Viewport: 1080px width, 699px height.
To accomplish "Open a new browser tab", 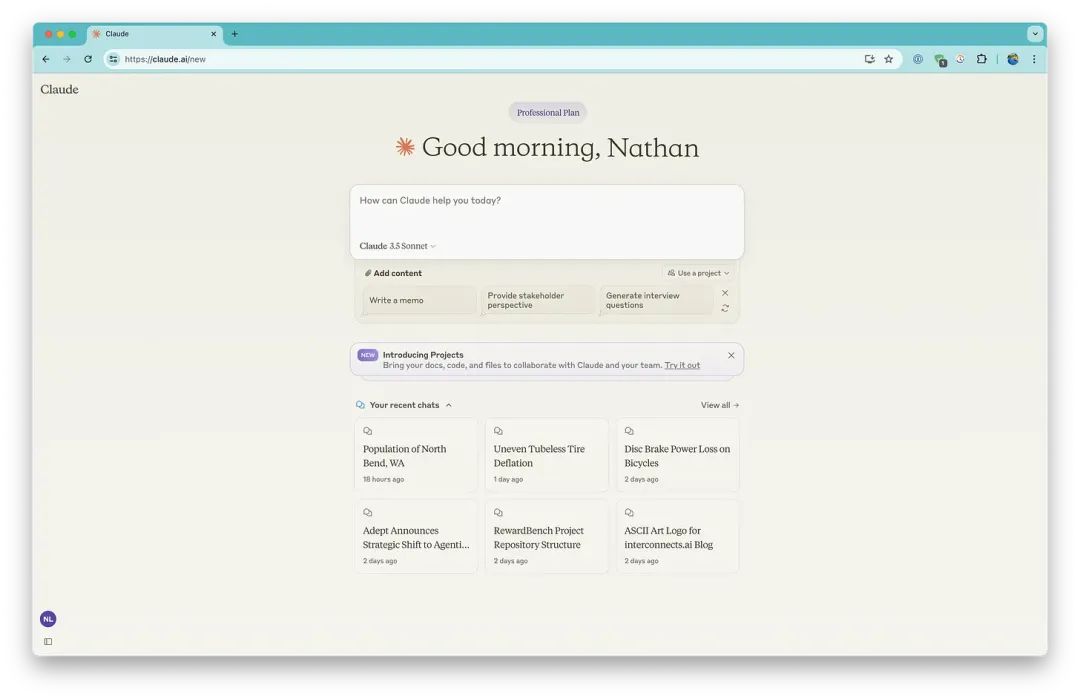I will pyautogui.click(x=235, y=34).
